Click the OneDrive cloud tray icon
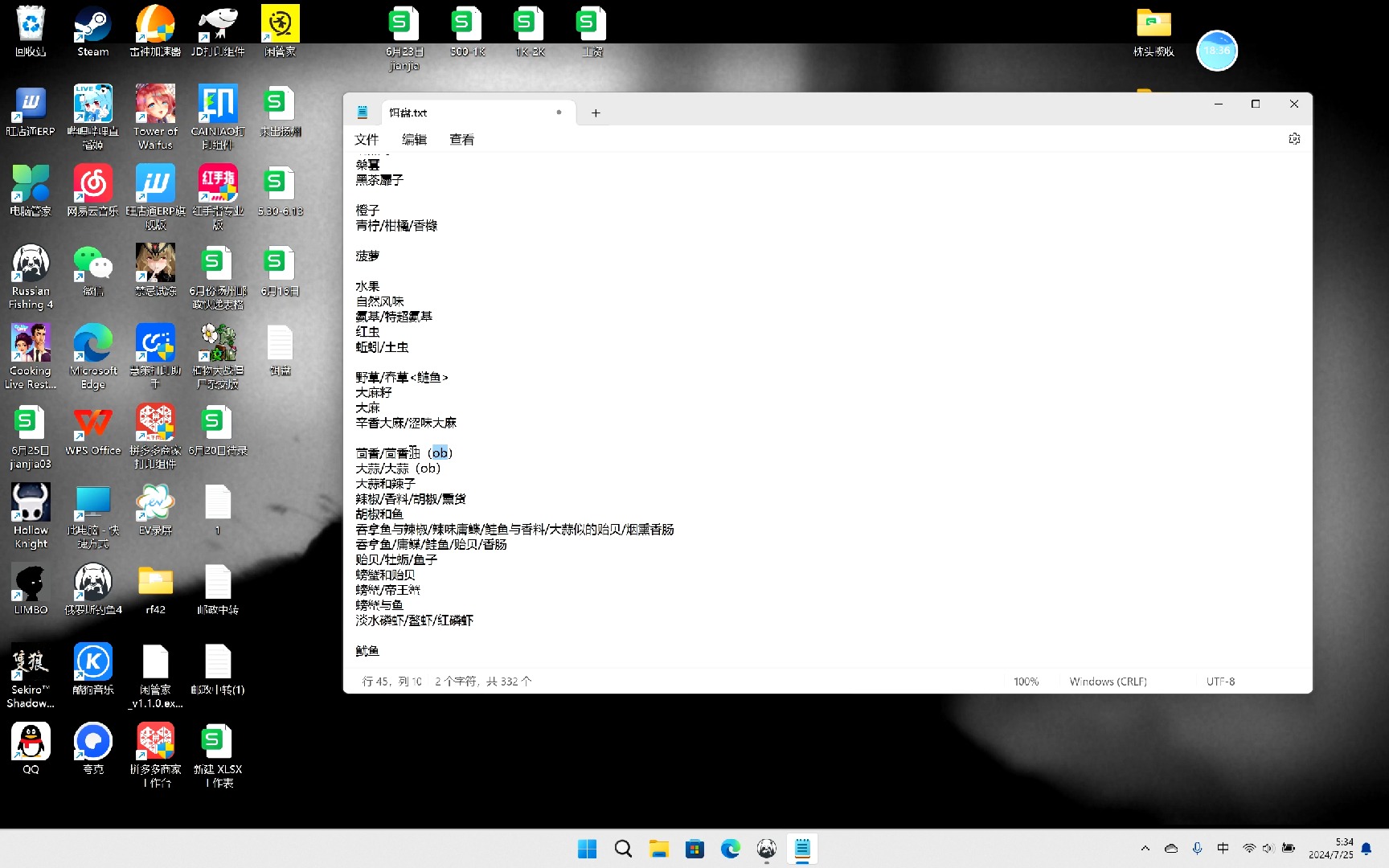Screen dimensions: 1389x868 pos(1171,849)
